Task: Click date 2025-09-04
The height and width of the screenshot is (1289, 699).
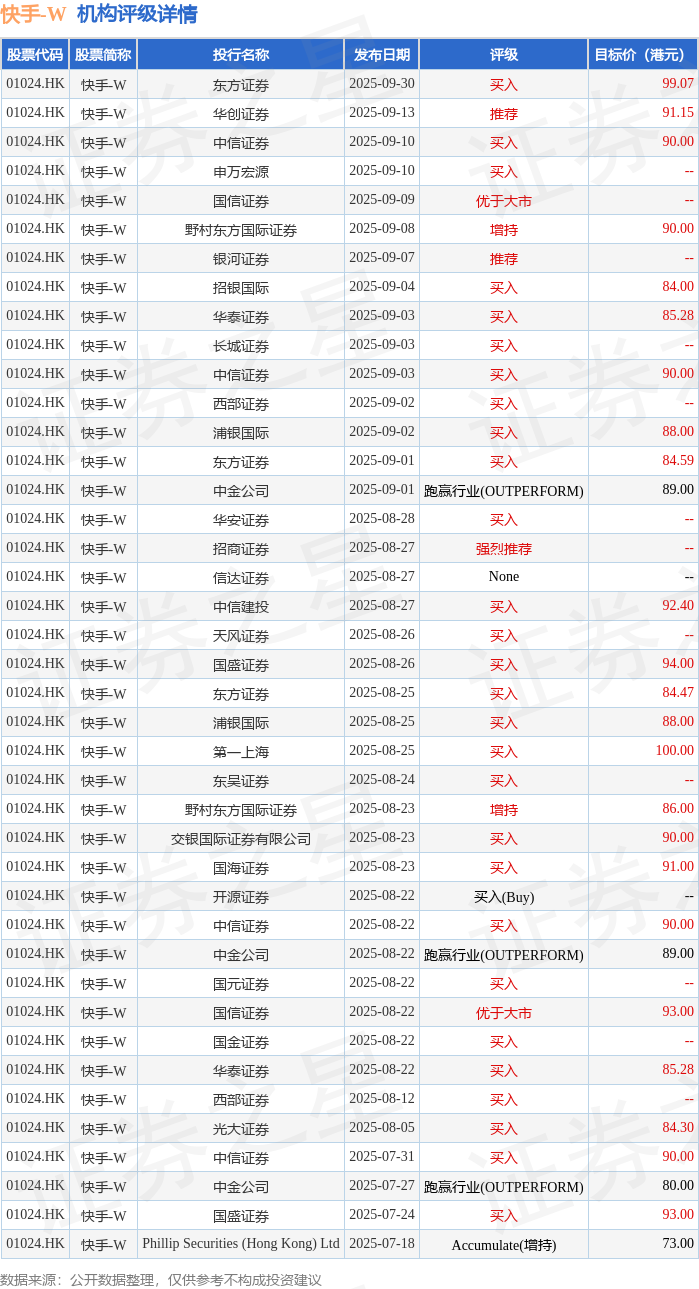Action: (x=382, y=287)
